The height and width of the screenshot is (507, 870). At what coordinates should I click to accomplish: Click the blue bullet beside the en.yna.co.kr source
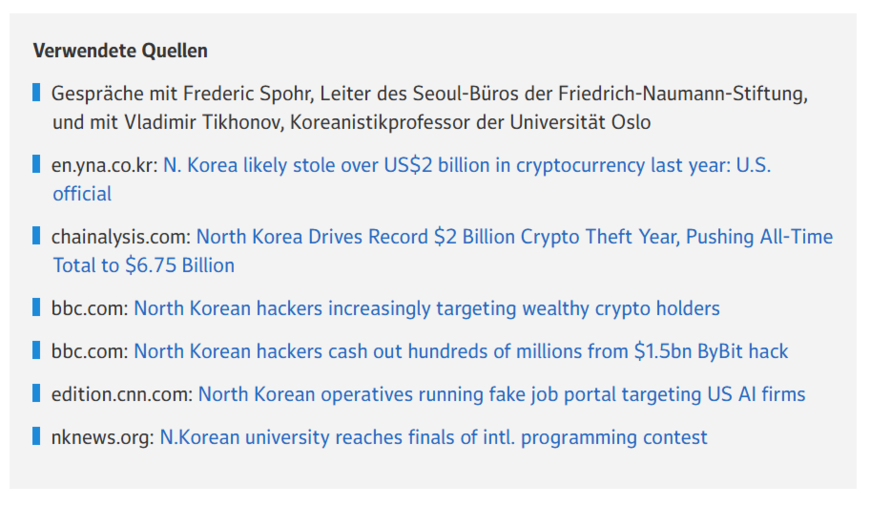(x=36, y=164)
